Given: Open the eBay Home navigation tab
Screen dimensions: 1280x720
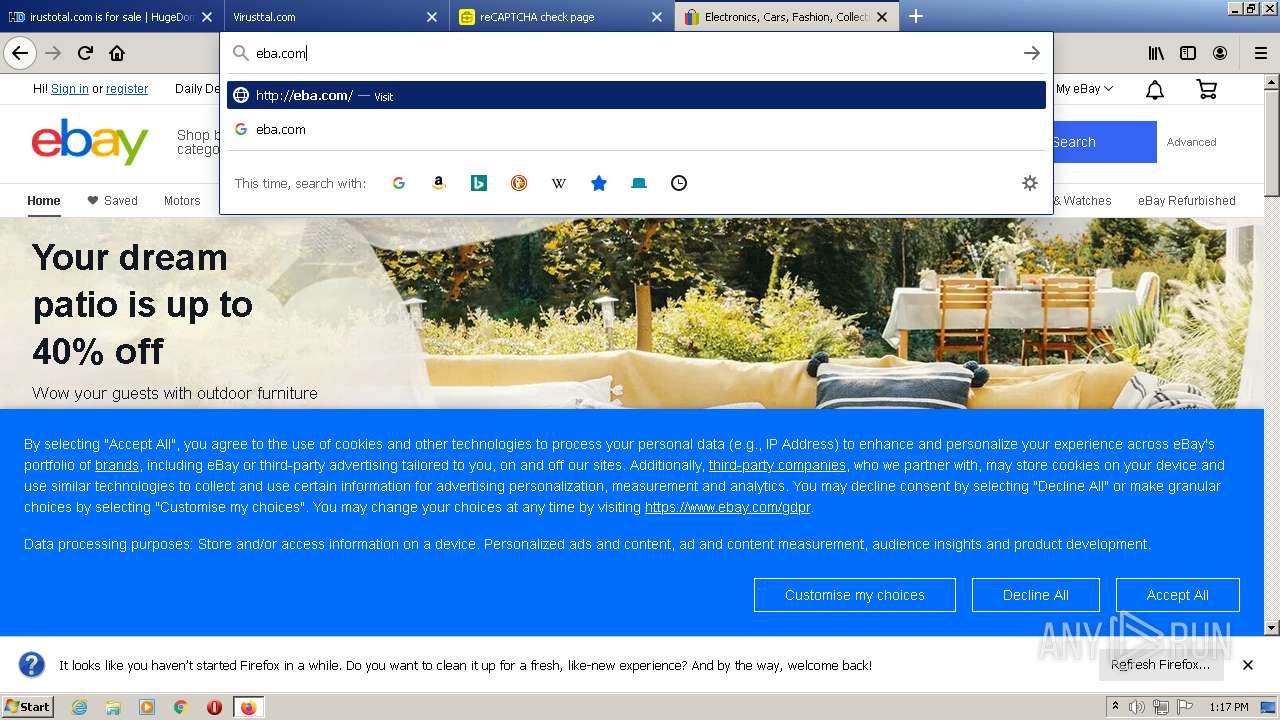Looking at the screenshot, I should click(44, 201).
